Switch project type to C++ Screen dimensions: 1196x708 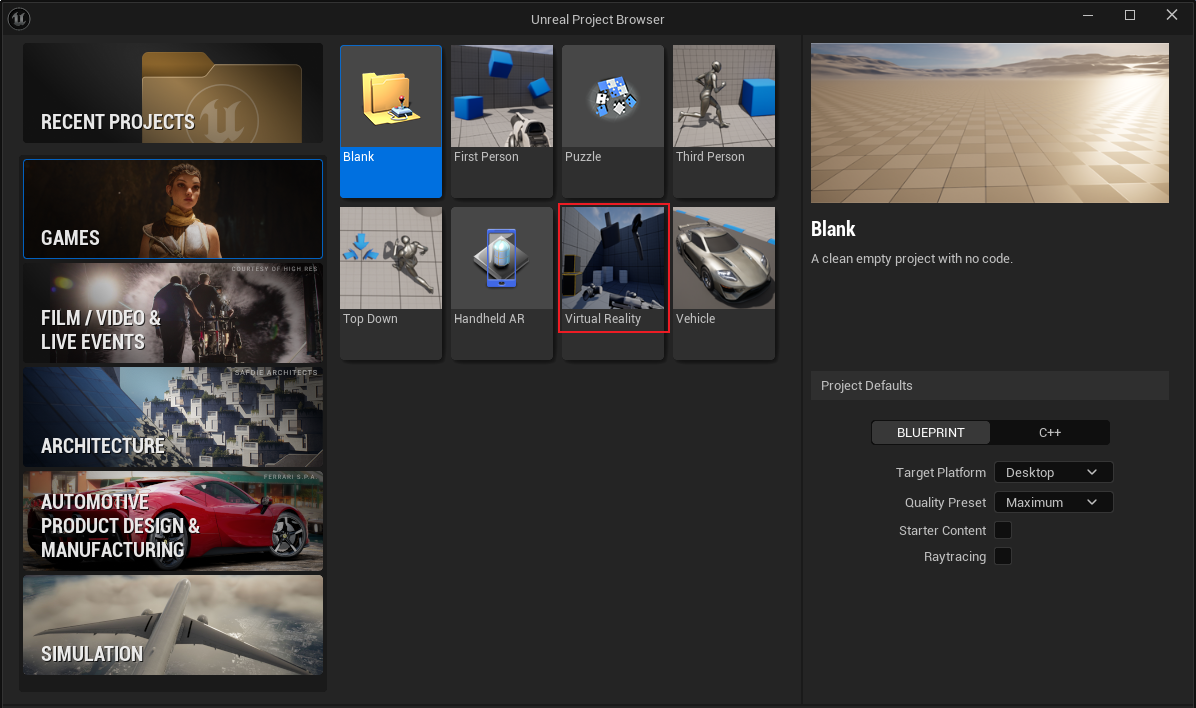tap(1050, 433)
